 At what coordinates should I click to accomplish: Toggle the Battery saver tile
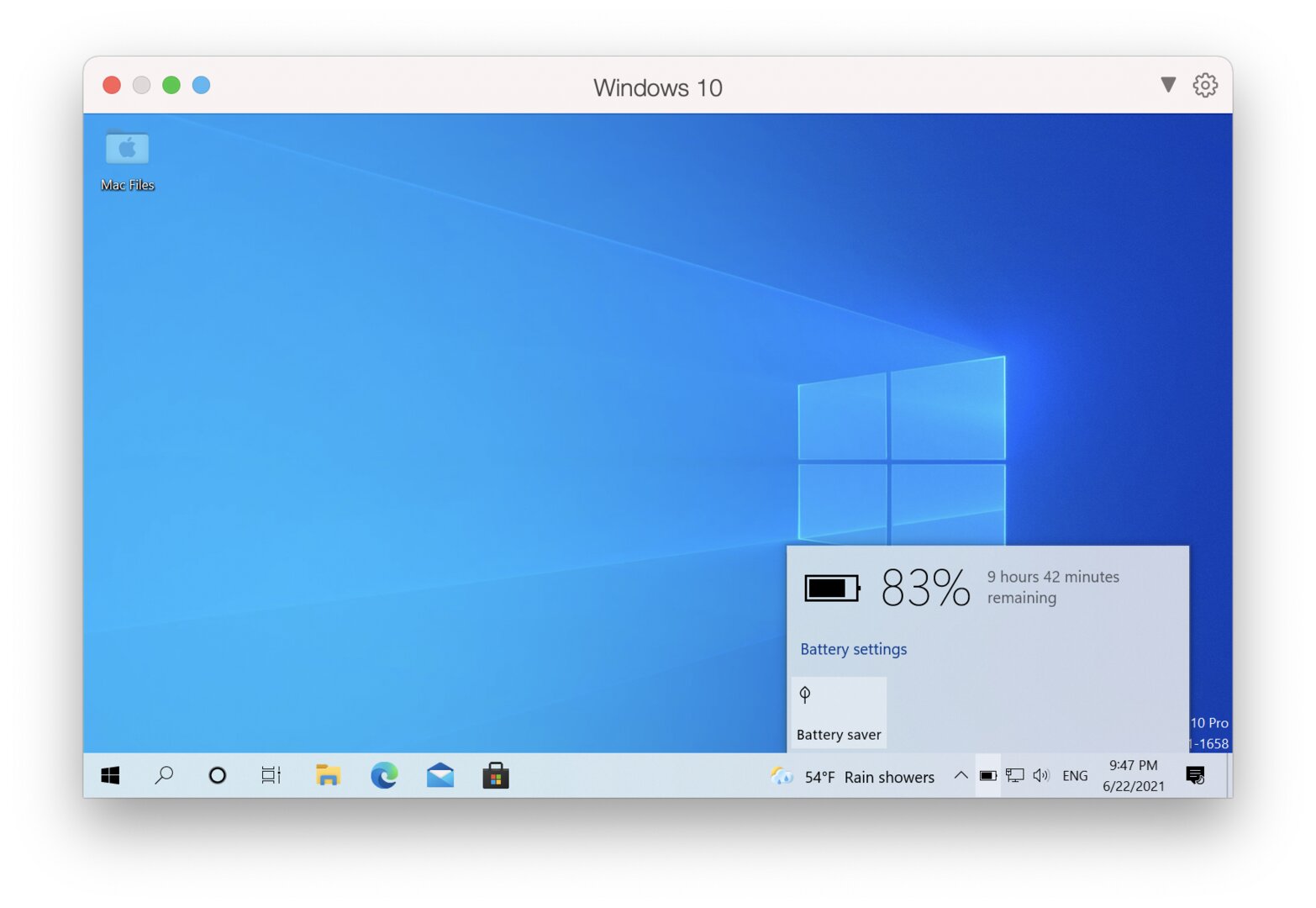point(839,712)
